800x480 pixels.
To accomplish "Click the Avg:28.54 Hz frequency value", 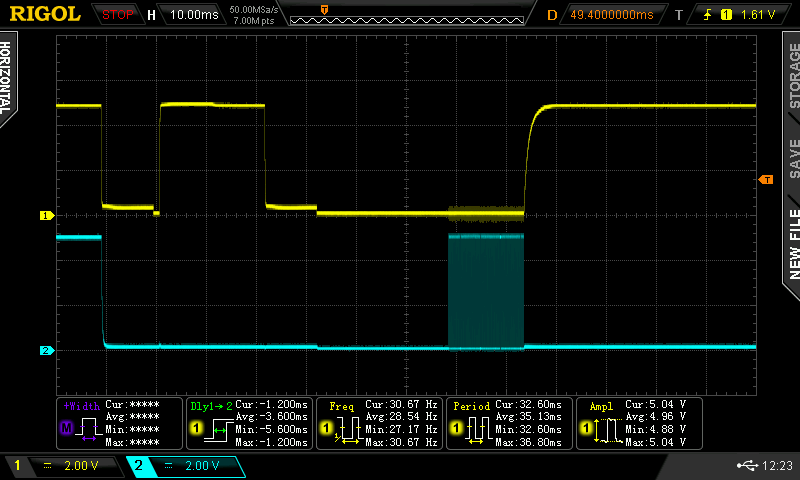I will tap(402, 417).
